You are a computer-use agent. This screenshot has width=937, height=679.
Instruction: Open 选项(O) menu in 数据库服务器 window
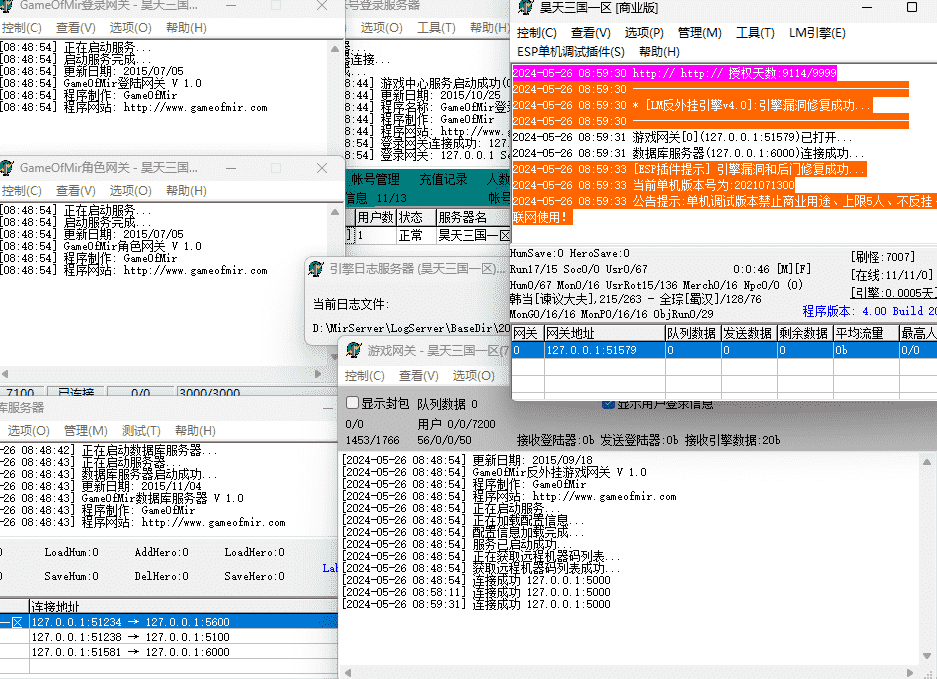28,431
